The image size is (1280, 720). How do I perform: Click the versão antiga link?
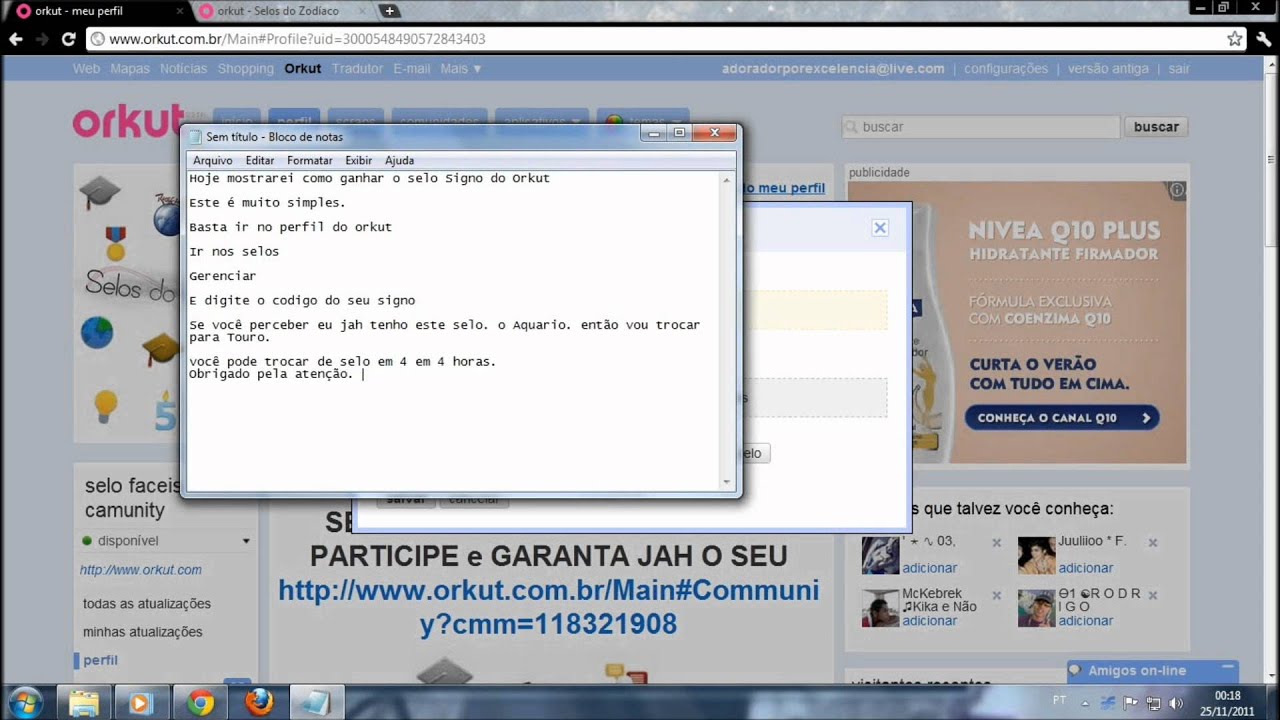tap(1108, 69)
